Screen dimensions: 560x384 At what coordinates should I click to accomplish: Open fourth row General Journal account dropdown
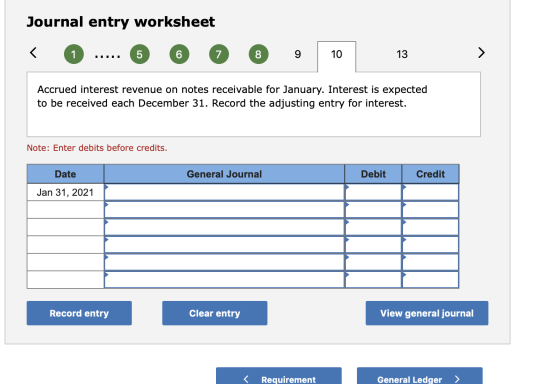tap(224, 245)
